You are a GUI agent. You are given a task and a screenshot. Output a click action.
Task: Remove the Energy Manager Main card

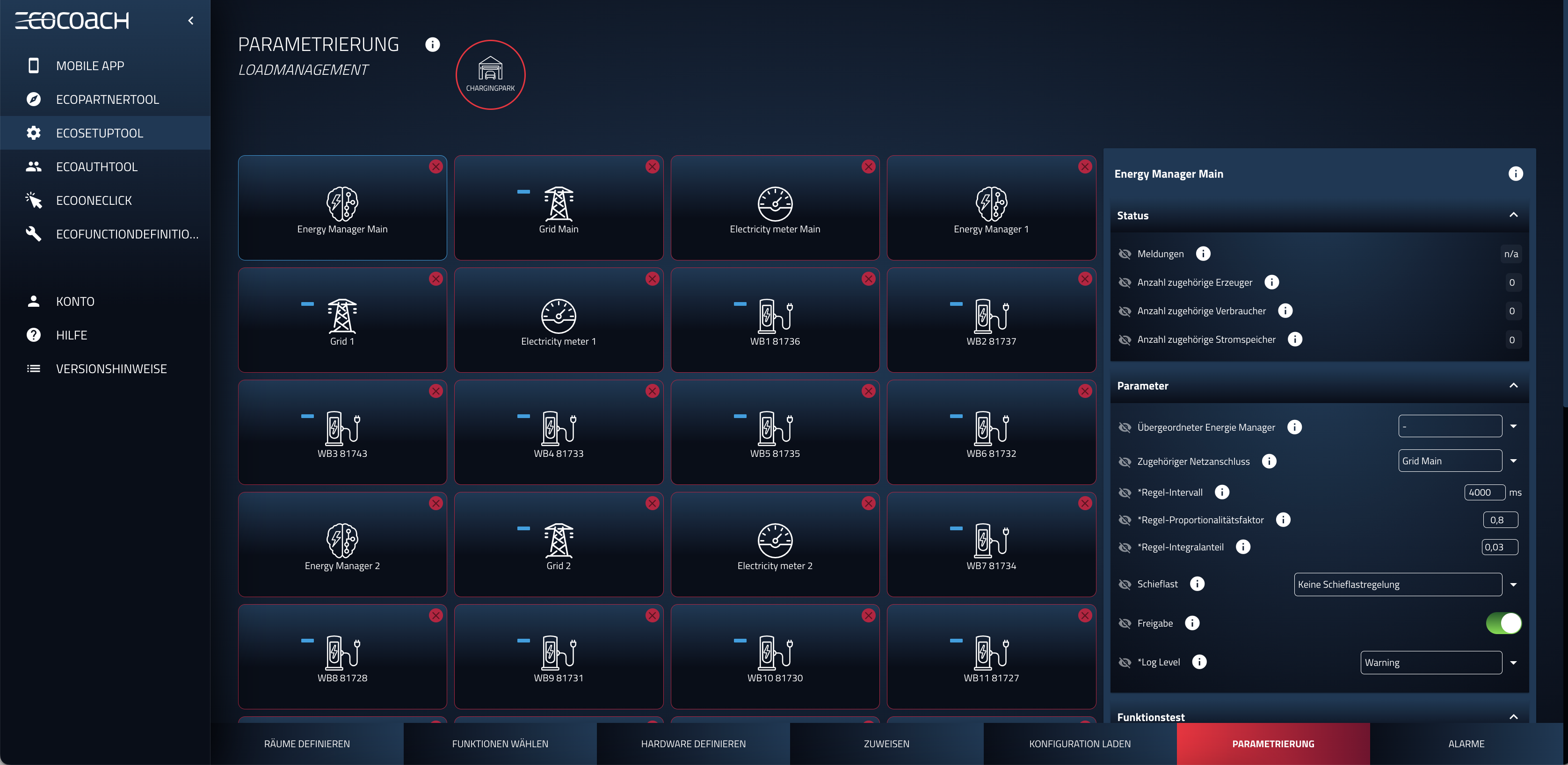[436, 167]
